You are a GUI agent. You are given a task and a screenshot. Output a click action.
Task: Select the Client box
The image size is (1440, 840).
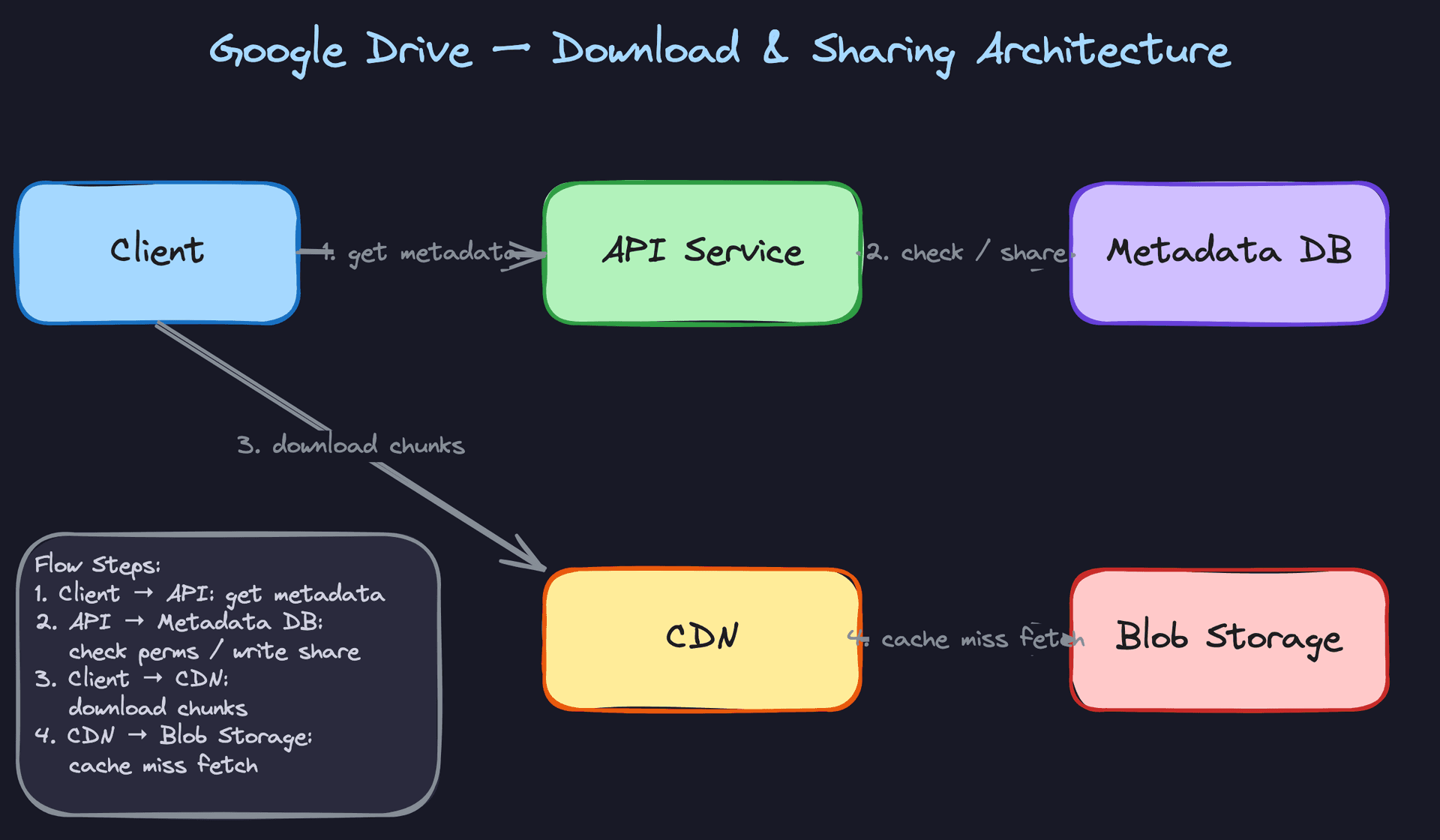click(157, 252)
